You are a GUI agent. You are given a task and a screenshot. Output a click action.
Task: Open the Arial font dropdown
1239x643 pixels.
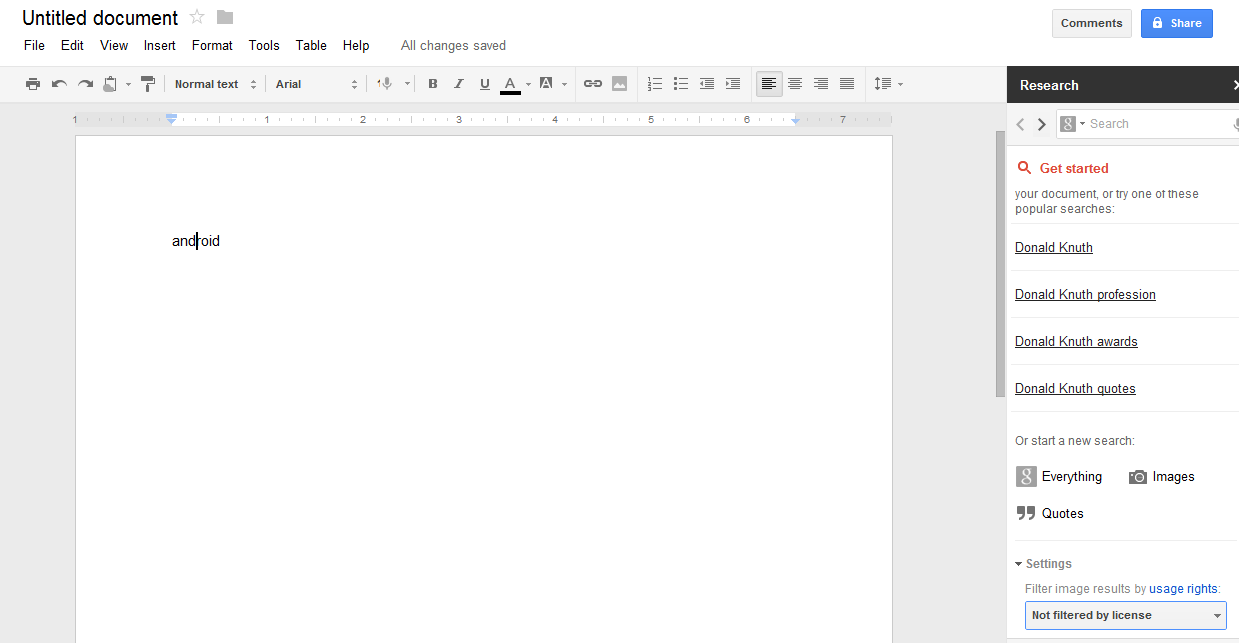[x=317, y=84]
